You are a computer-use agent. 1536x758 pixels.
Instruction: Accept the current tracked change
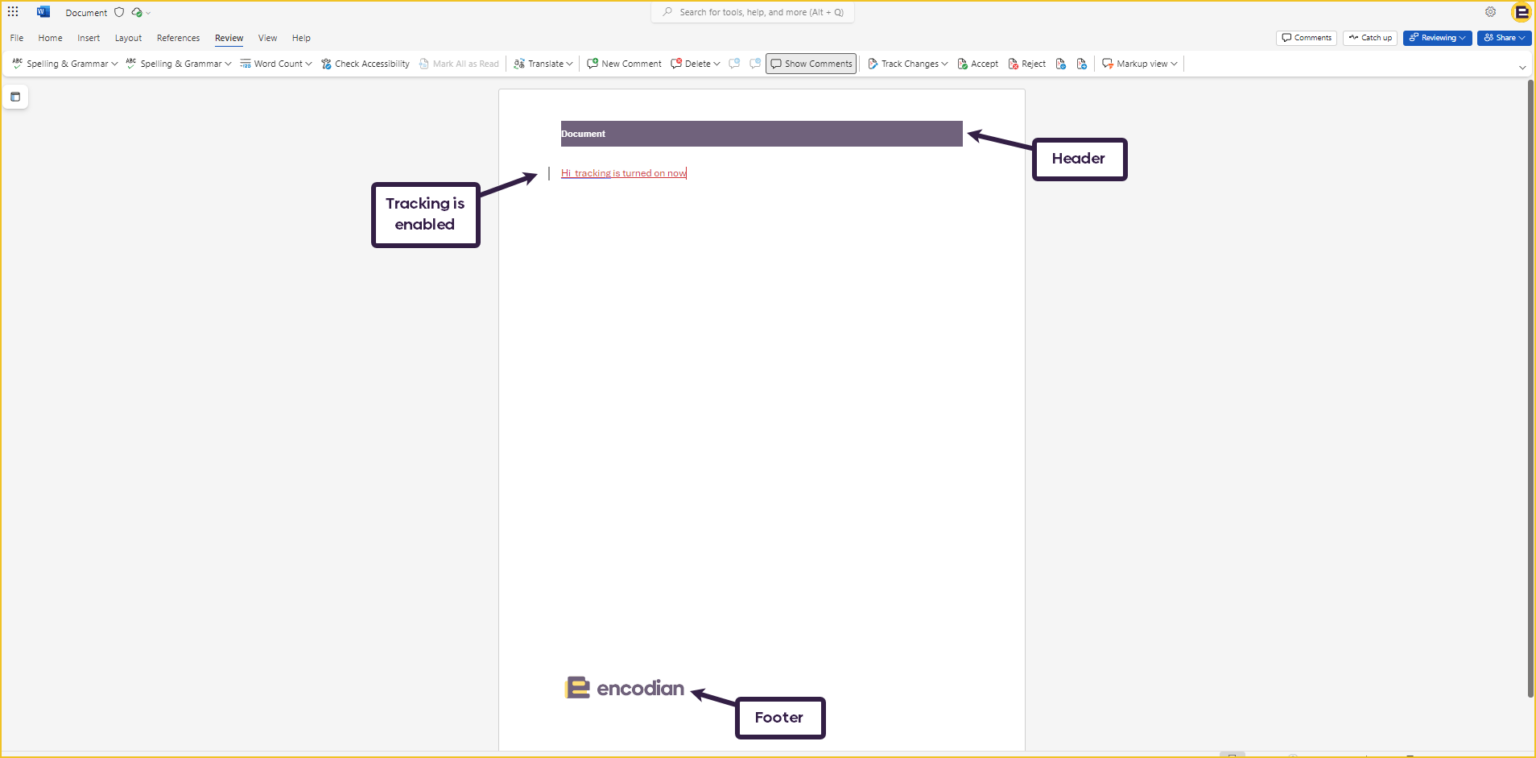coord(977,63)
